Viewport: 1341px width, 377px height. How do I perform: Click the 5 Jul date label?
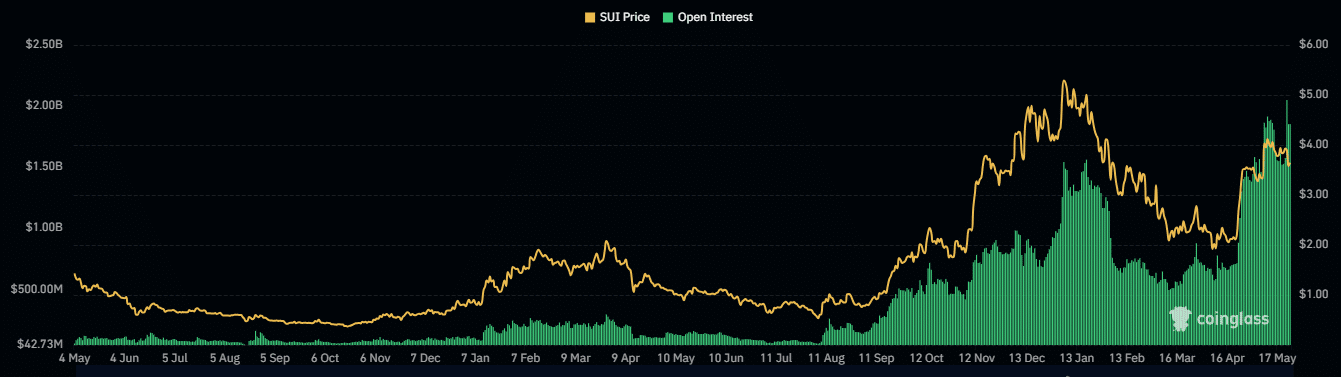[174, 357]
